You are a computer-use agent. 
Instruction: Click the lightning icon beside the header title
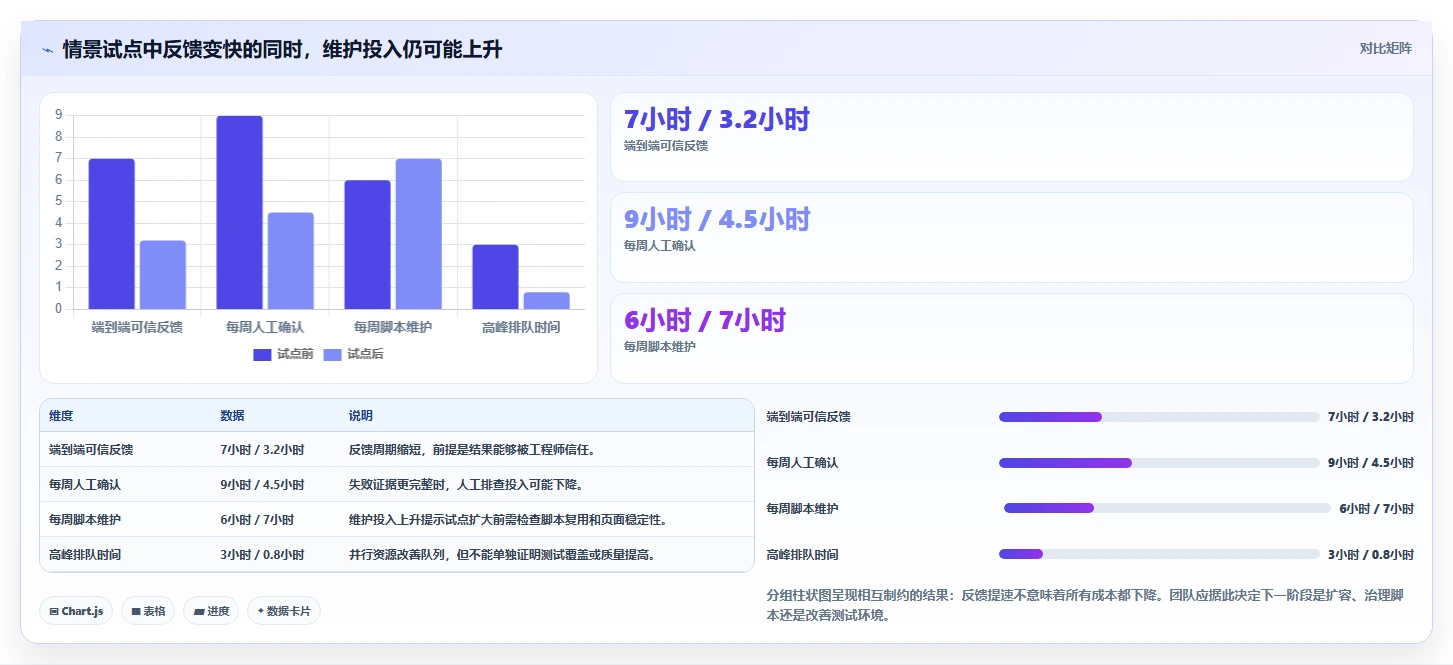[x=47, y=50]
